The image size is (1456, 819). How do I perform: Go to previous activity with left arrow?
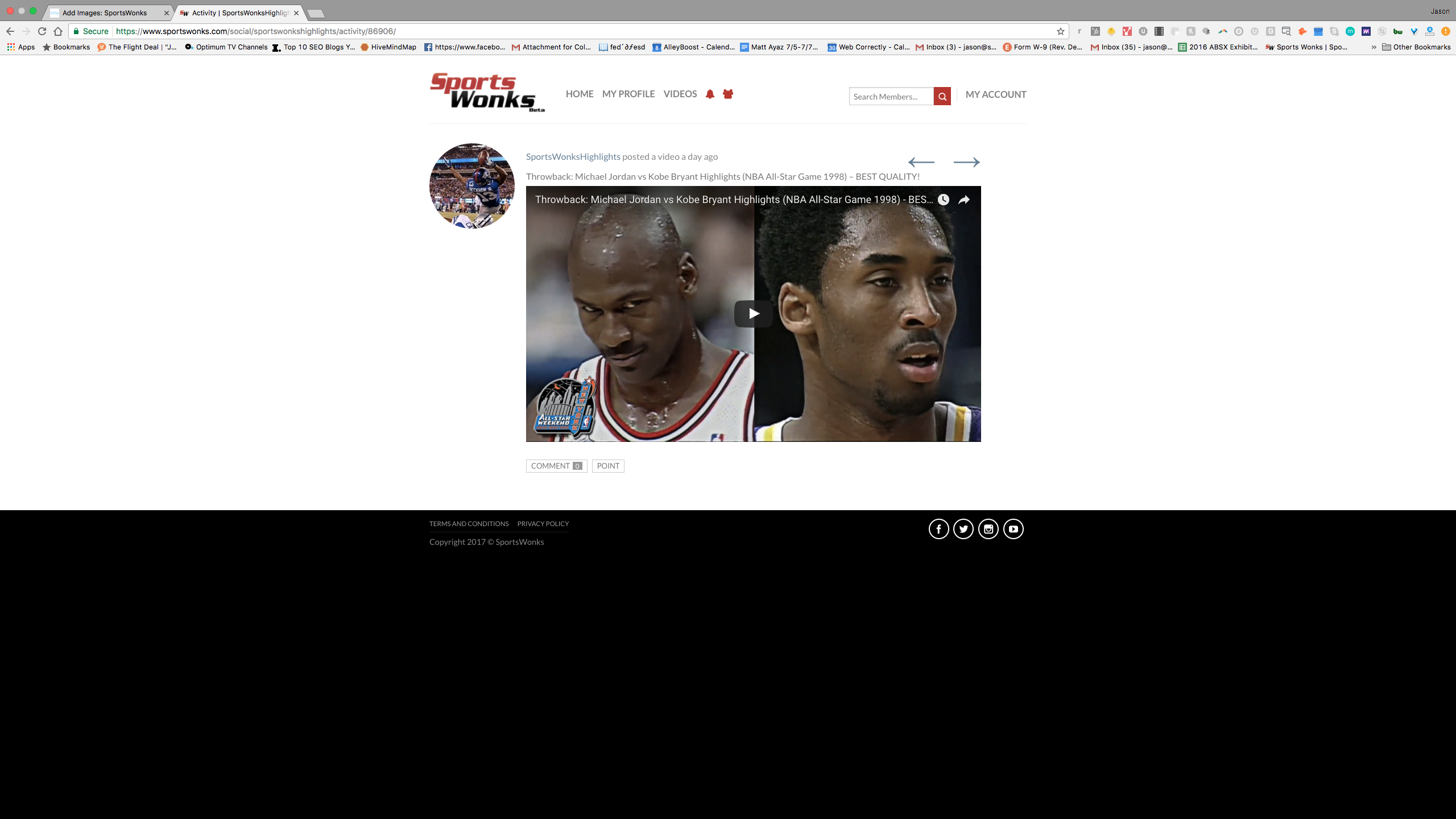click(921, 162)
